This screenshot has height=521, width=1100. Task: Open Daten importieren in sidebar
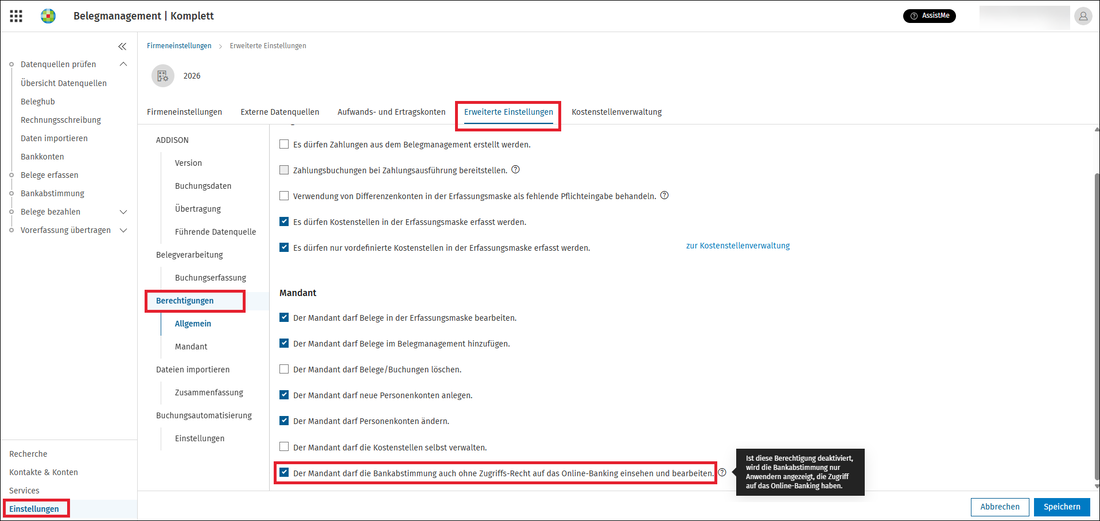[54, 138]
